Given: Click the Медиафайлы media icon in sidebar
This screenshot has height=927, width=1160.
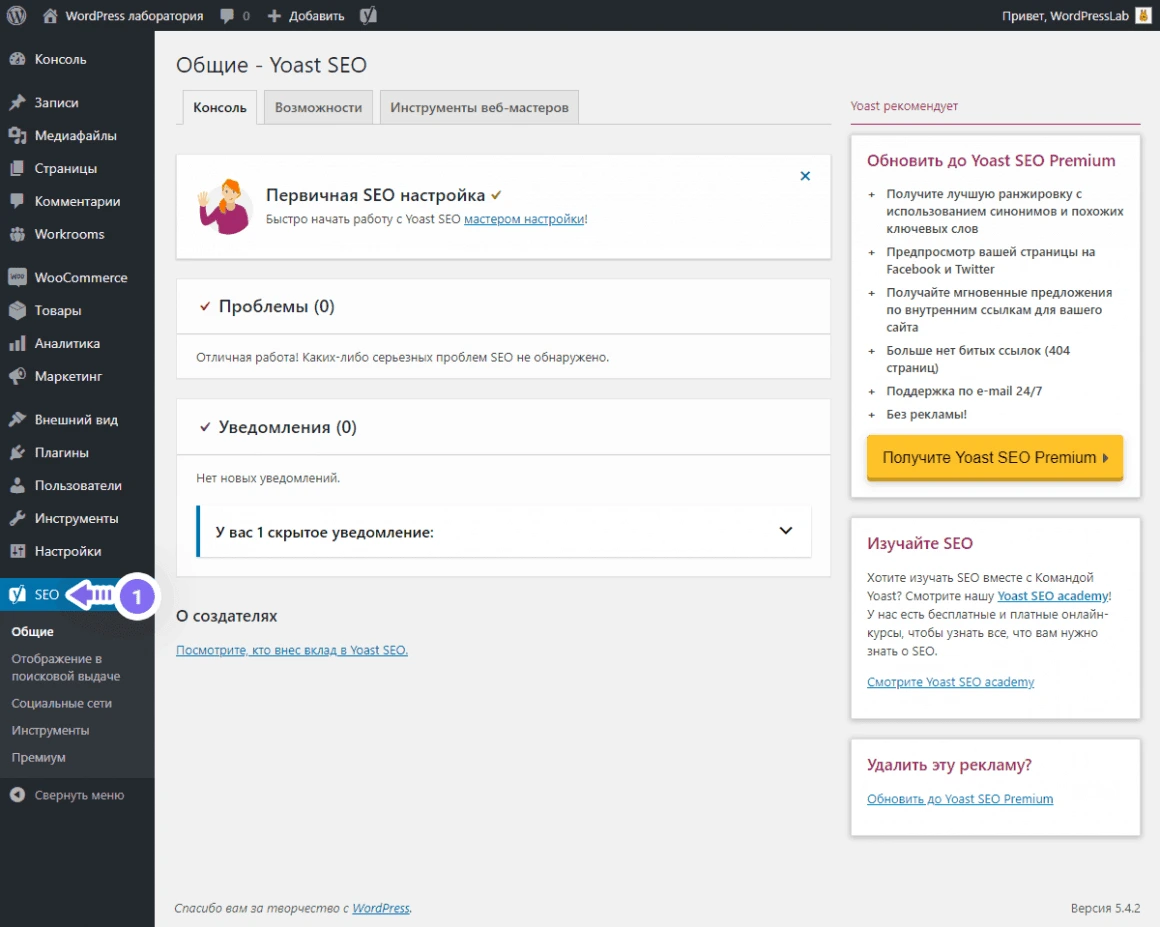Looking at the screenshot, I should 17,135.
